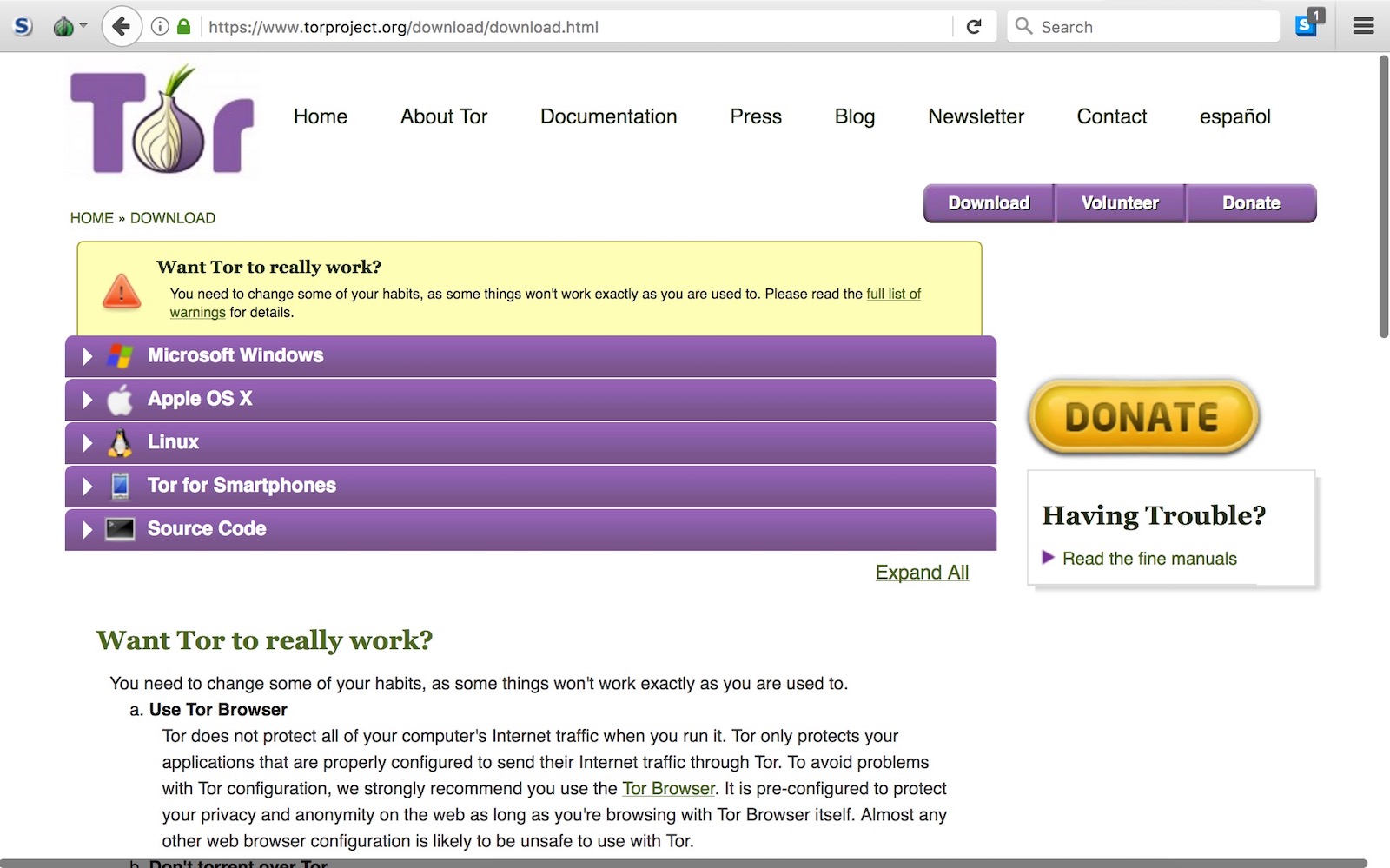1390x868 pixels.
Task: Open the Press page
Action: (x=756, y=116)
